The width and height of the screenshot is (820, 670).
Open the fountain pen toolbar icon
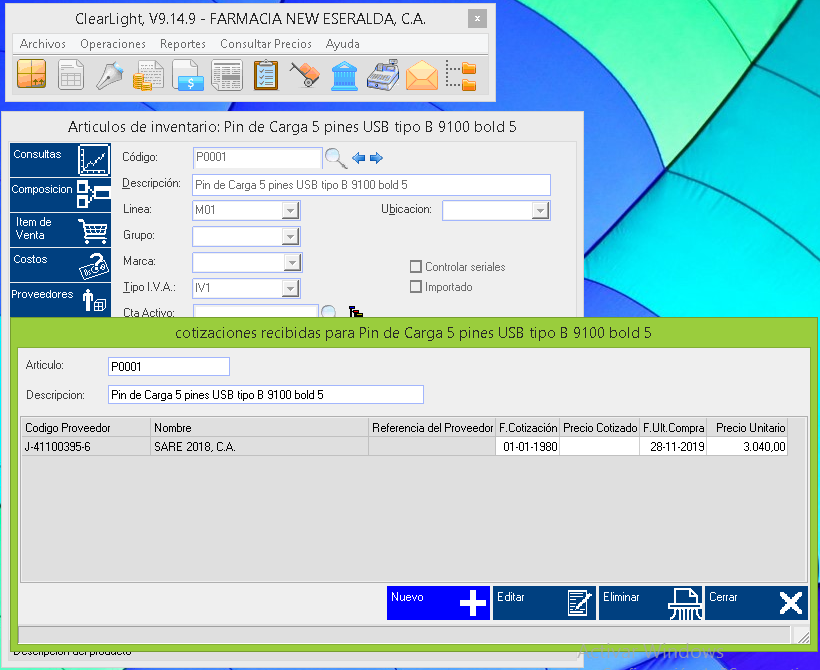click(109, 75)
